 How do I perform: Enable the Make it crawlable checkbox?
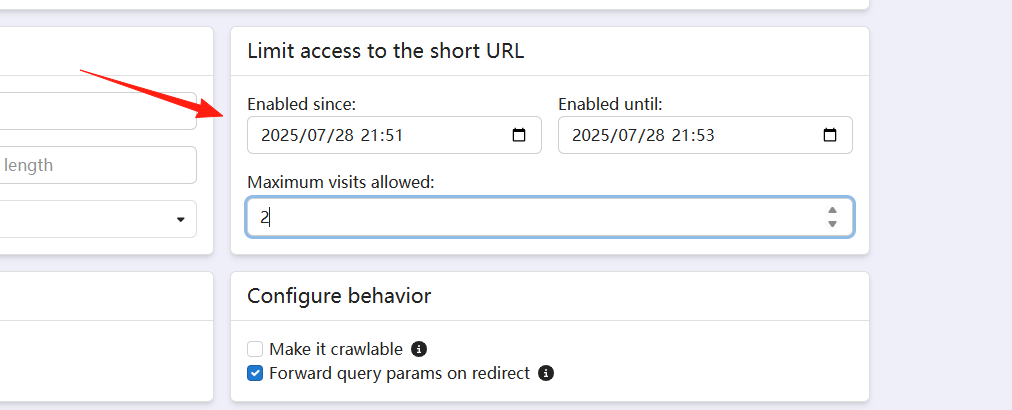[255, 349]
